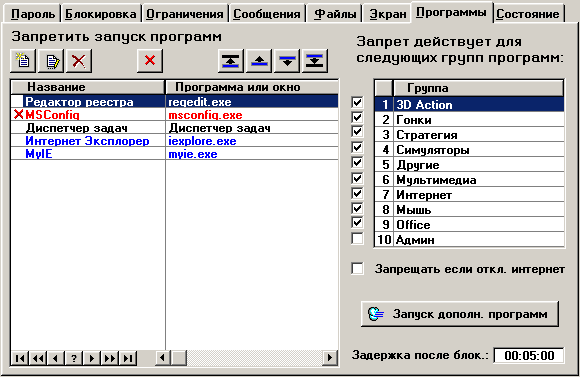
Task: Click the add new program entry icon
Action: click(x=23, y=60)
